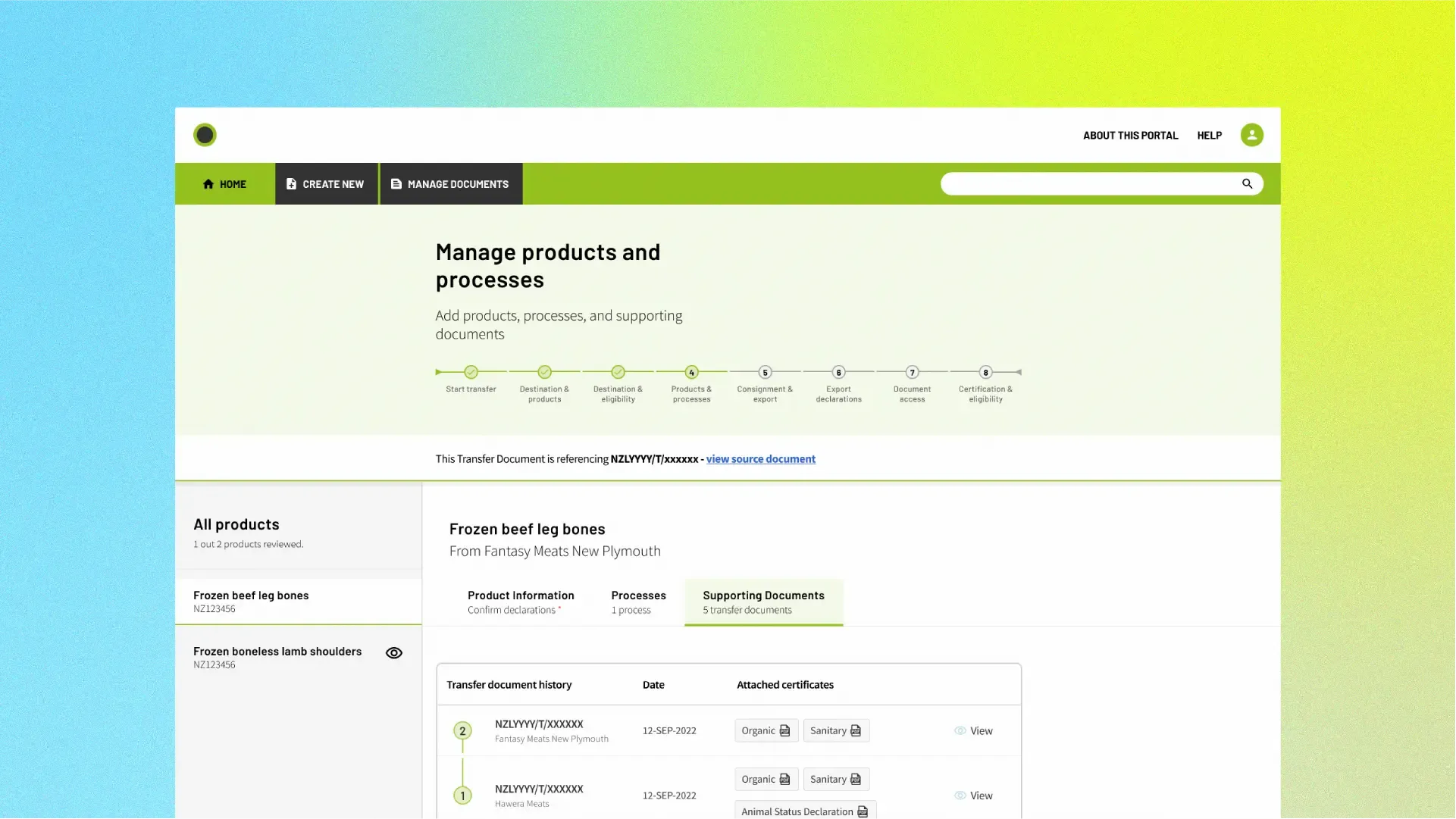The width and height of the screenshot is (1456, 819).
Task: Toggle eye icon for lamb shoulders
Action: [393, 653]
